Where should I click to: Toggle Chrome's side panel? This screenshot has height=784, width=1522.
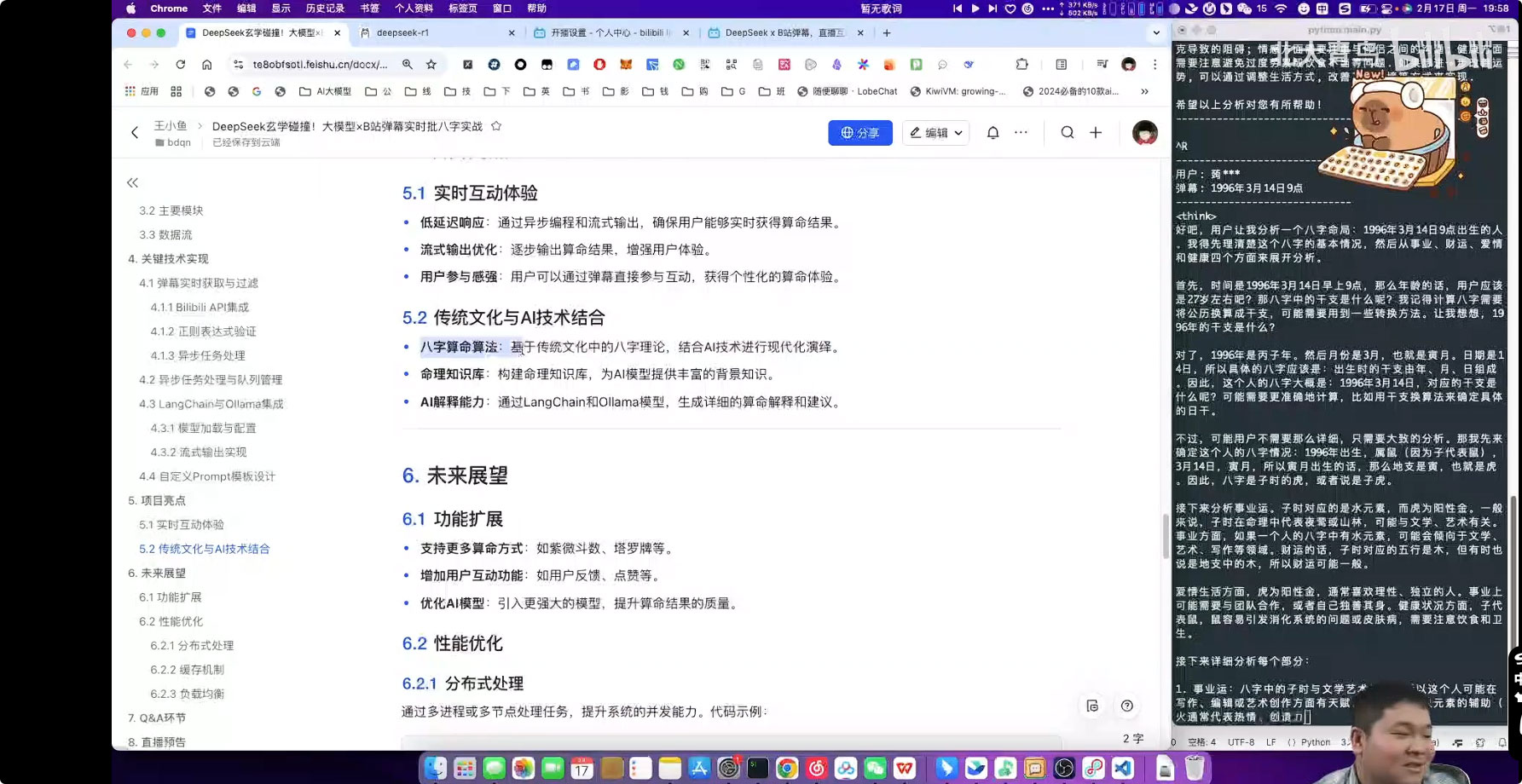1060,64
